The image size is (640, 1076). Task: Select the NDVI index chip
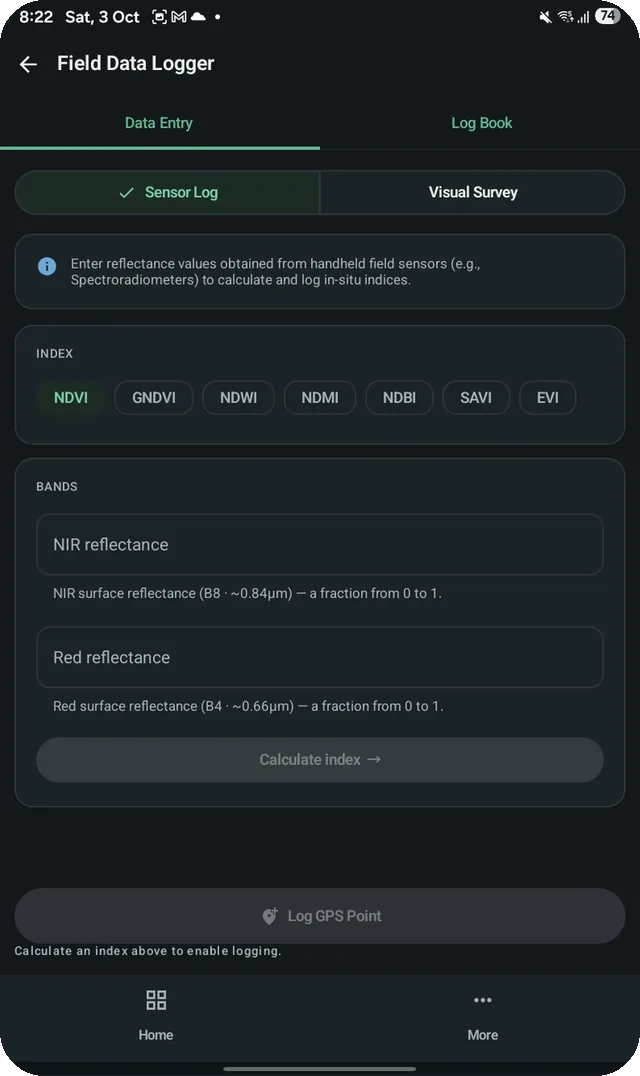click(71, 397)
